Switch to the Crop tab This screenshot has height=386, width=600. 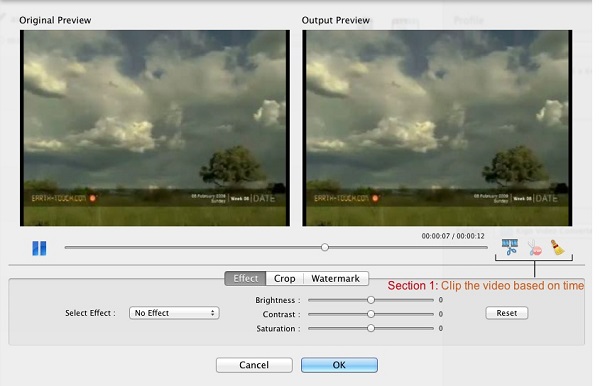[284, 278]
